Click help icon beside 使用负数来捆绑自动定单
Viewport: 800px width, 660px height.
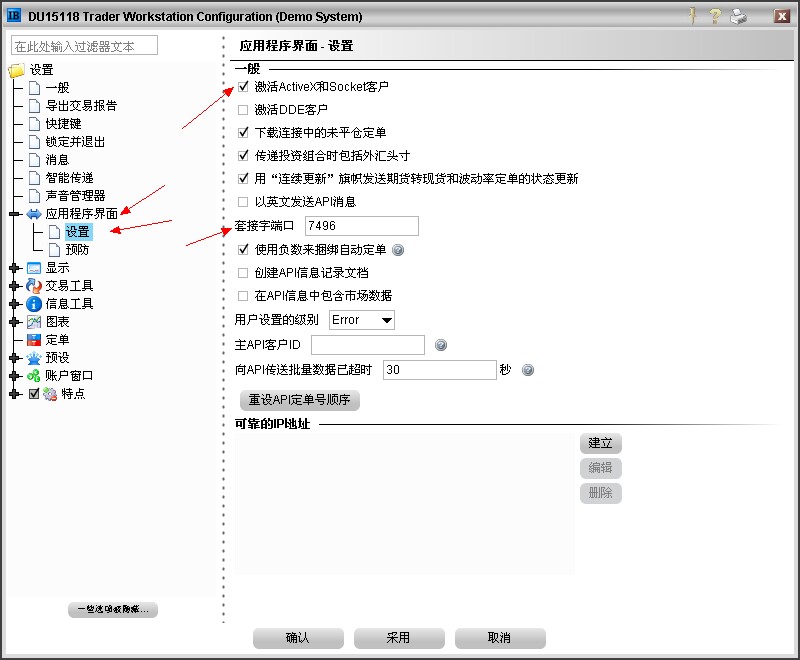tap(398, 250)
